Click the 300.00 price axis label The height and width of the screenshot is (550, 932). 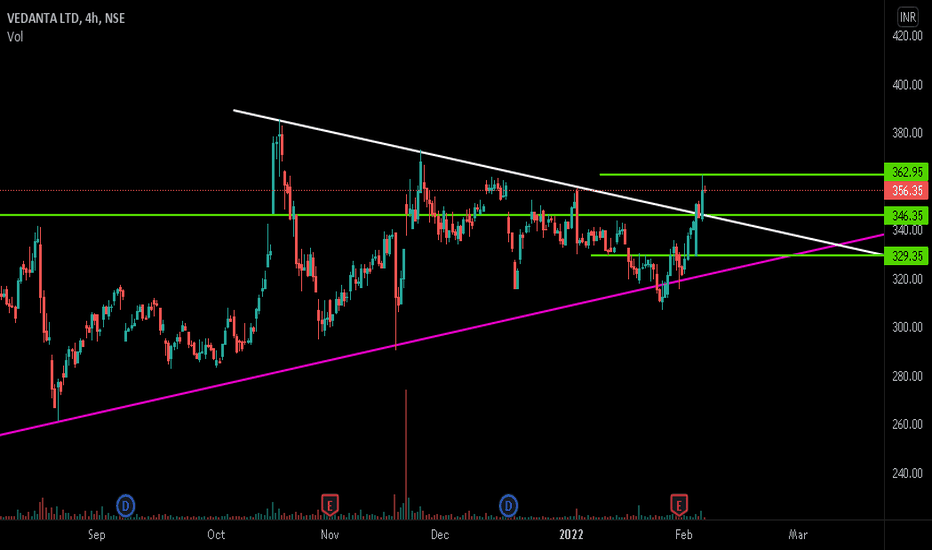(907, 328)
